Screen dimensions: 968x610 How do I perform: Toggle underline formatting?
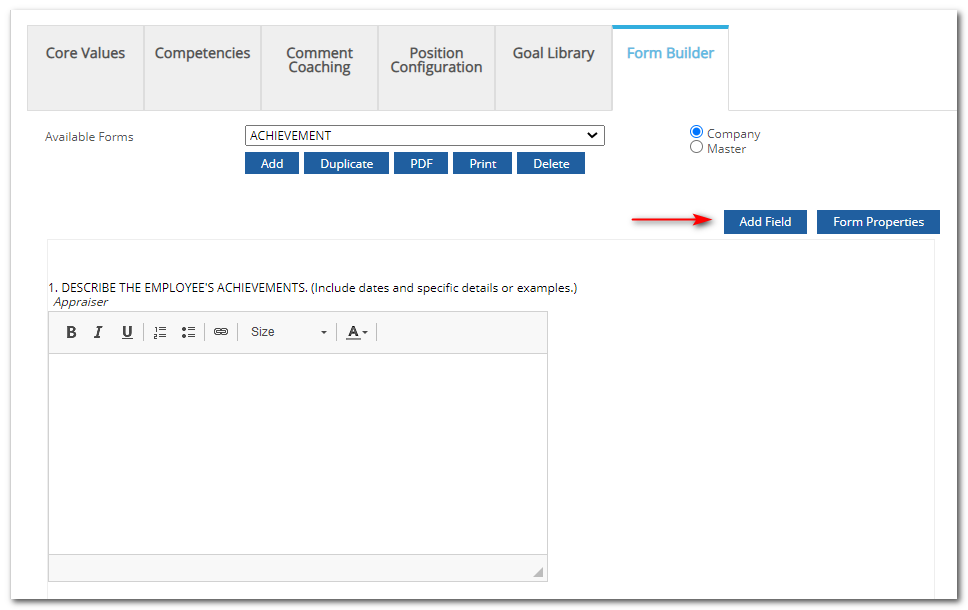click(x=126, y=331)
